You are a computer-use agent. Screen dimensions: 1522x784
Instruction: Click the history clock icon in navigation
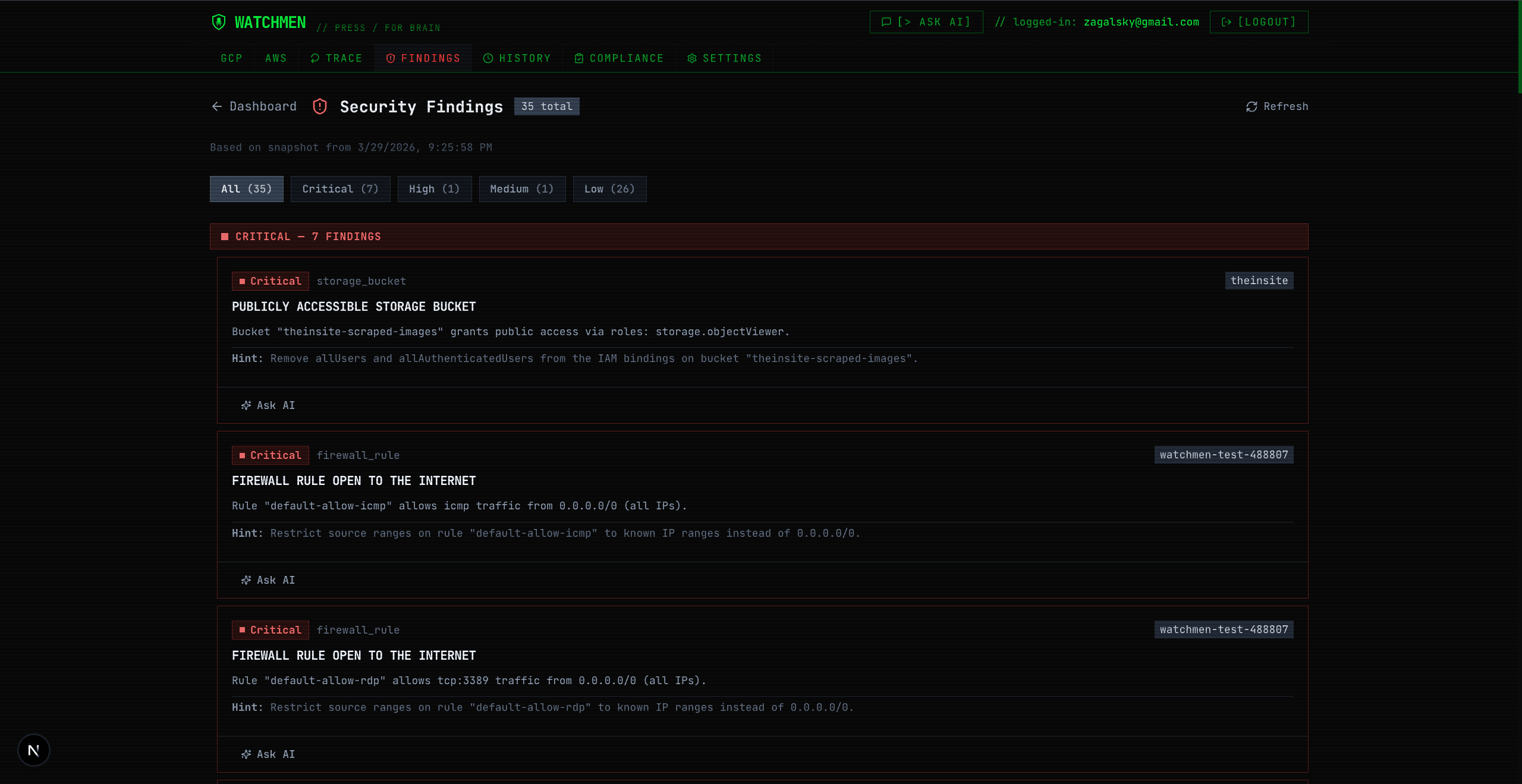[x=488, y=58]
